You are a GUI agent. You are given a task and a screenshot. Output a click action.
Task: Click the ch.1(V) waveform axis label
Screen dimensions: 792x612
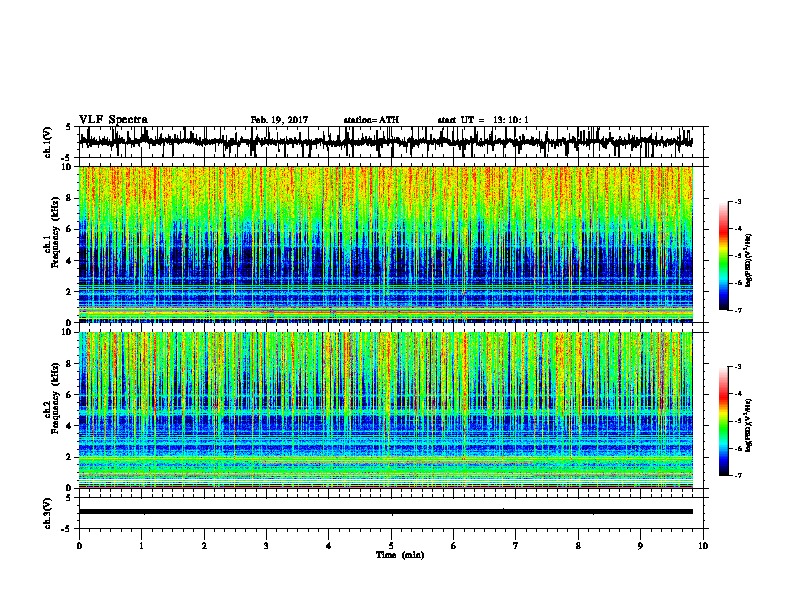point(48,142)
